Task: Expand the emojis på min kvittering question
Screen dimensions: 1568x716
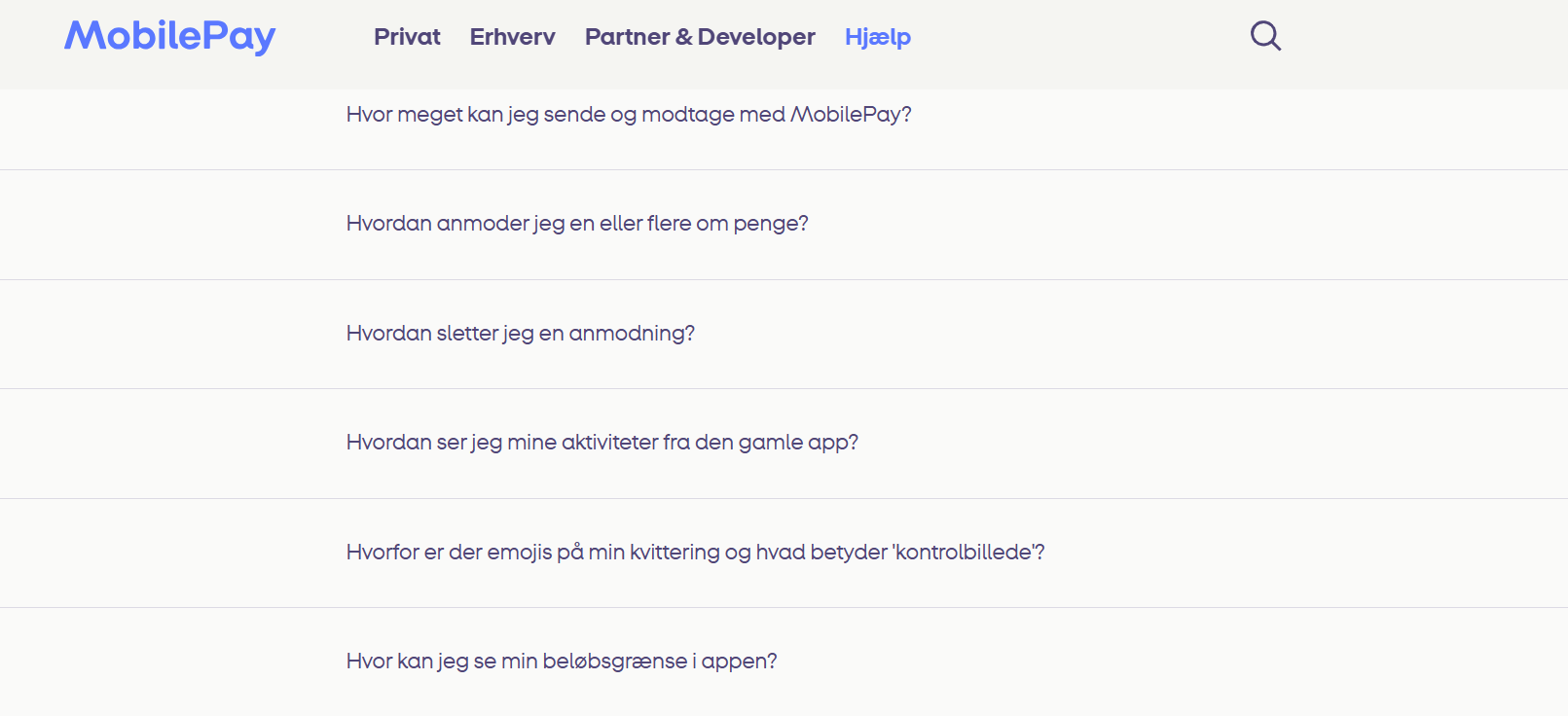Action: click(695, 553)
